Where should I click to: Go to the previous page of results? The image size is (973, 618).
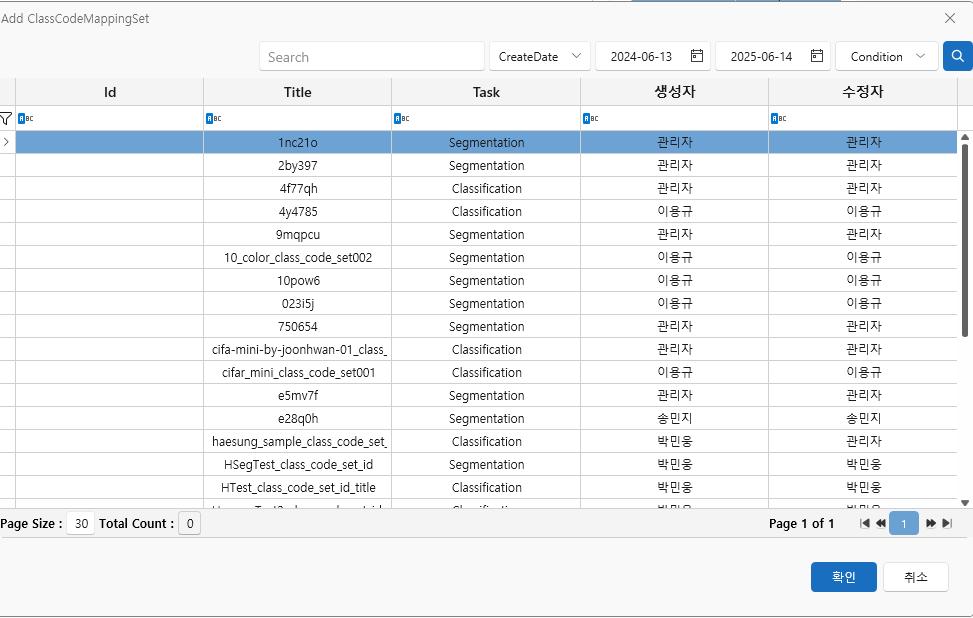(881, 523)
